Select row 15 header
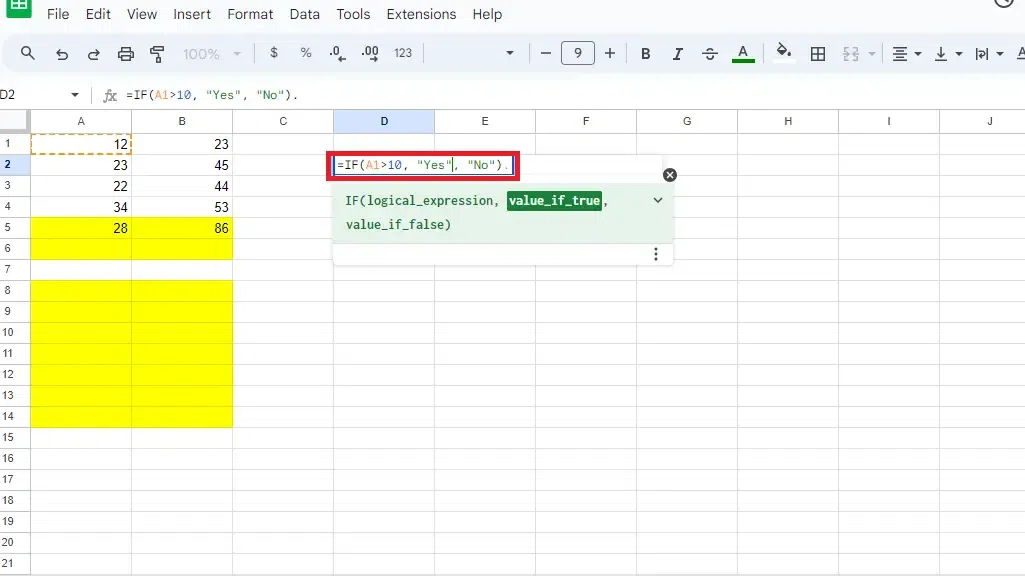Screen dimensions: 1025x576 (x=14, y=437)
